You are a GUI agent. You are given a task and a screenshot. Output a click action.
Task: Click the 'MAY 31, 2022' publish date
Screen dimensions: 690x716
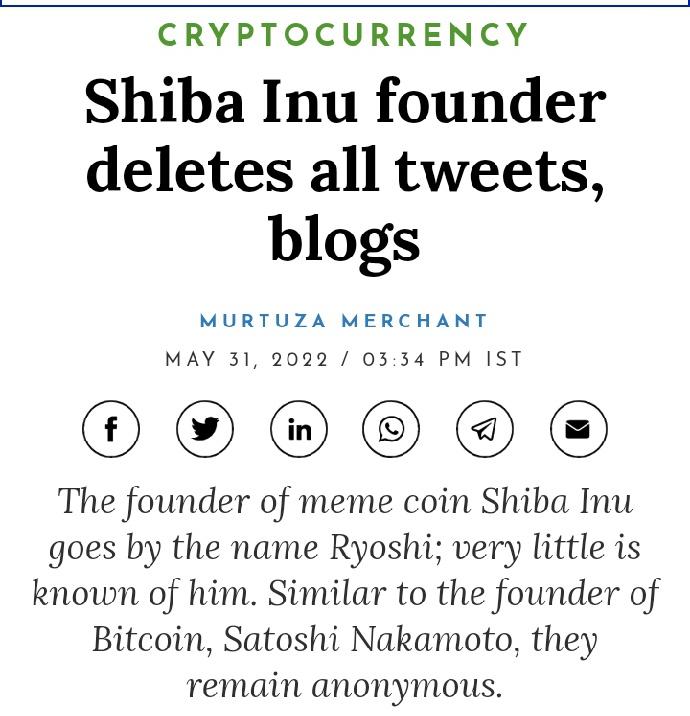click(247, 359)
